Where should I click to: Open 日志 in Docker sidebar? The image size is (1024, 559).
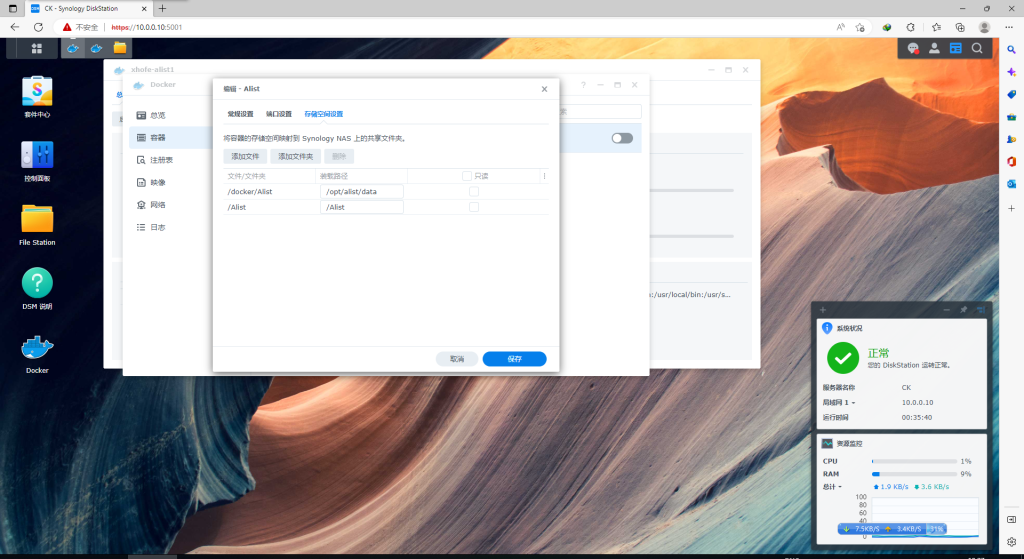[x=151, y=227]
